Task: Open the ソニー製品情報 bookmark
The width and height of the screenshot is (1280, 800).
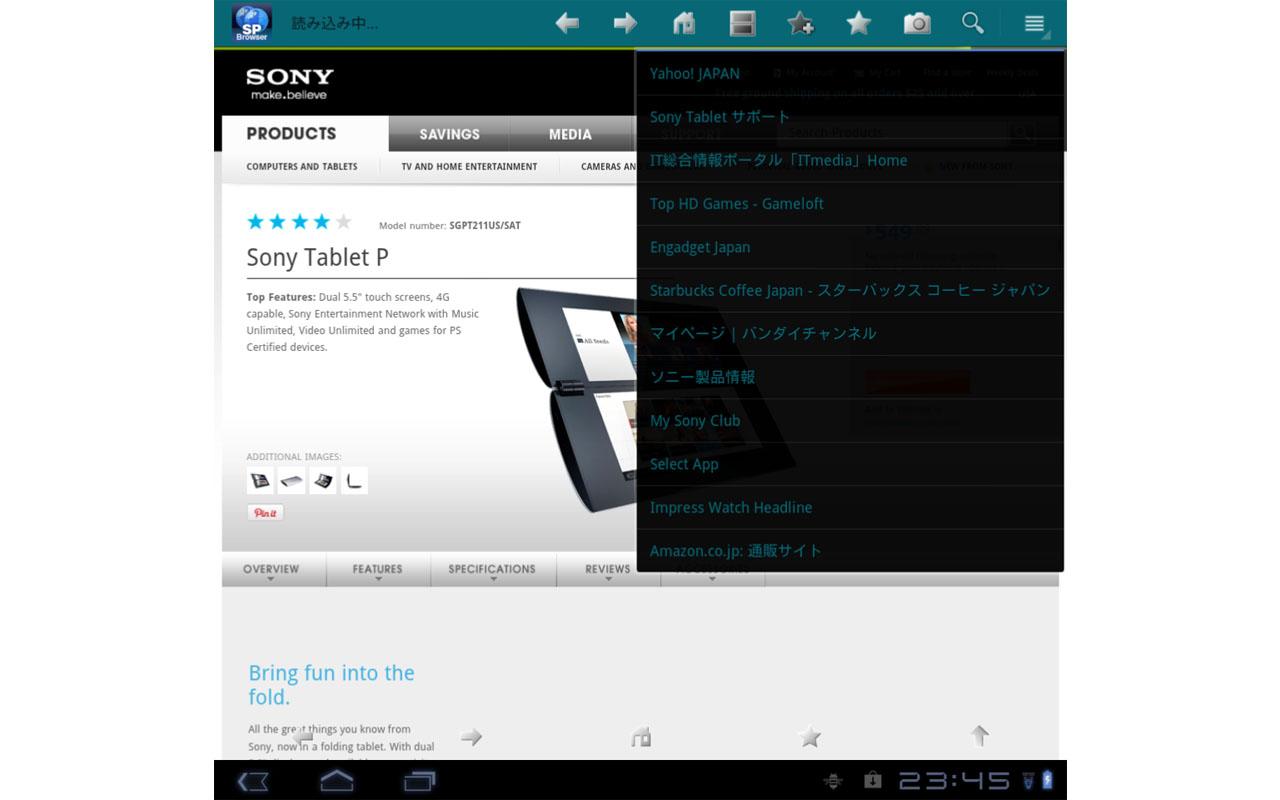Action: pyautogui.click(x=850, y=377)
